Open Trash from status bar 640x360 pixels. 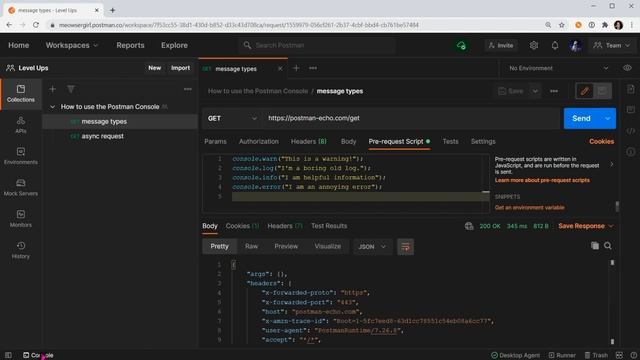pos(596,355)
